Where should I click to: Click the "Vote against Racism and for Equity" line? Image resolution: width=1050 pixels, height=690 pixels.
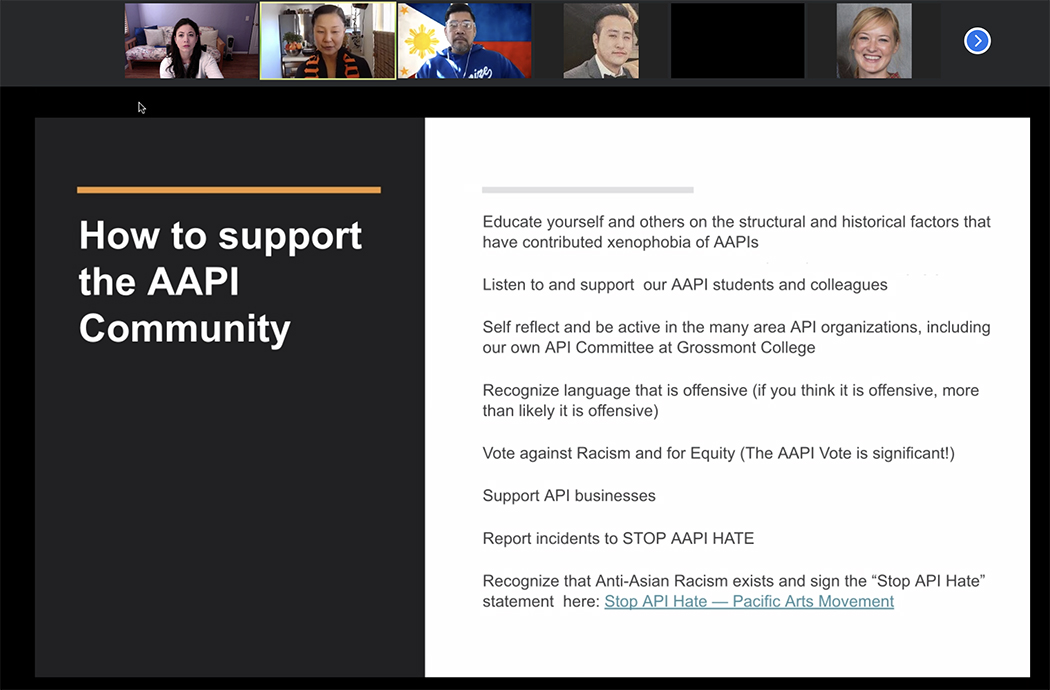718,453
